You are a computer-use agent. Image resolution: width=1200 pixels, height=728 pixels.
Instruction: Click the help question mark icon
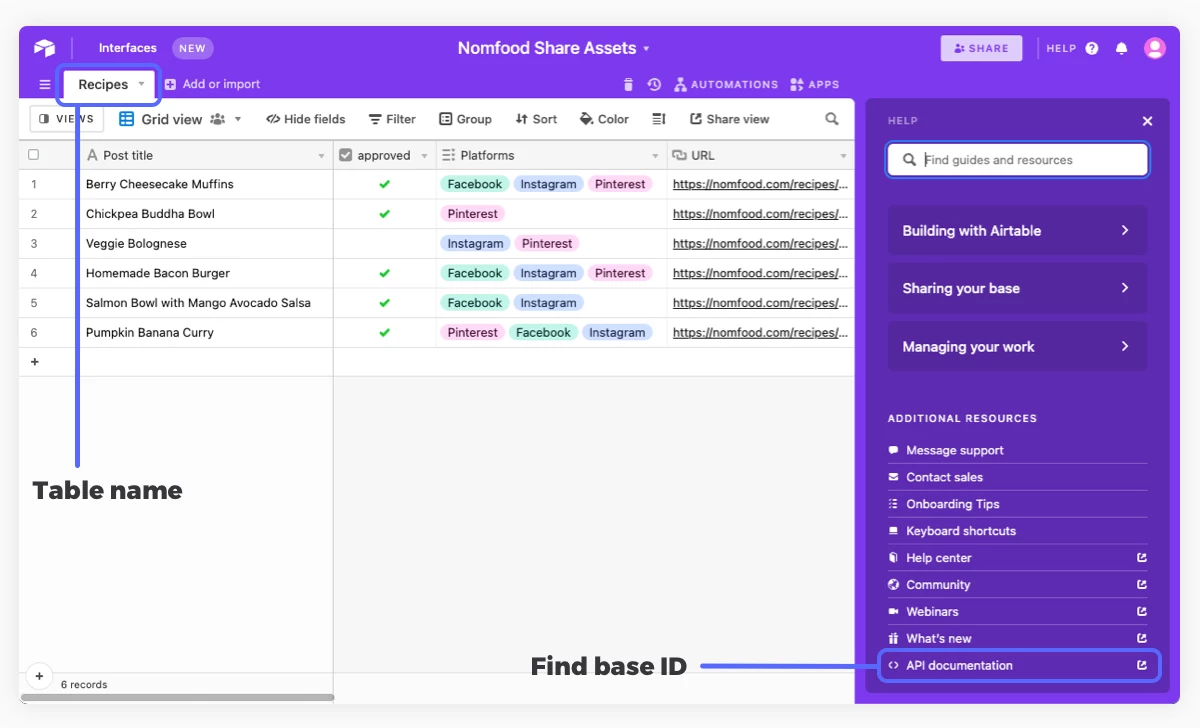[1092, 48]
